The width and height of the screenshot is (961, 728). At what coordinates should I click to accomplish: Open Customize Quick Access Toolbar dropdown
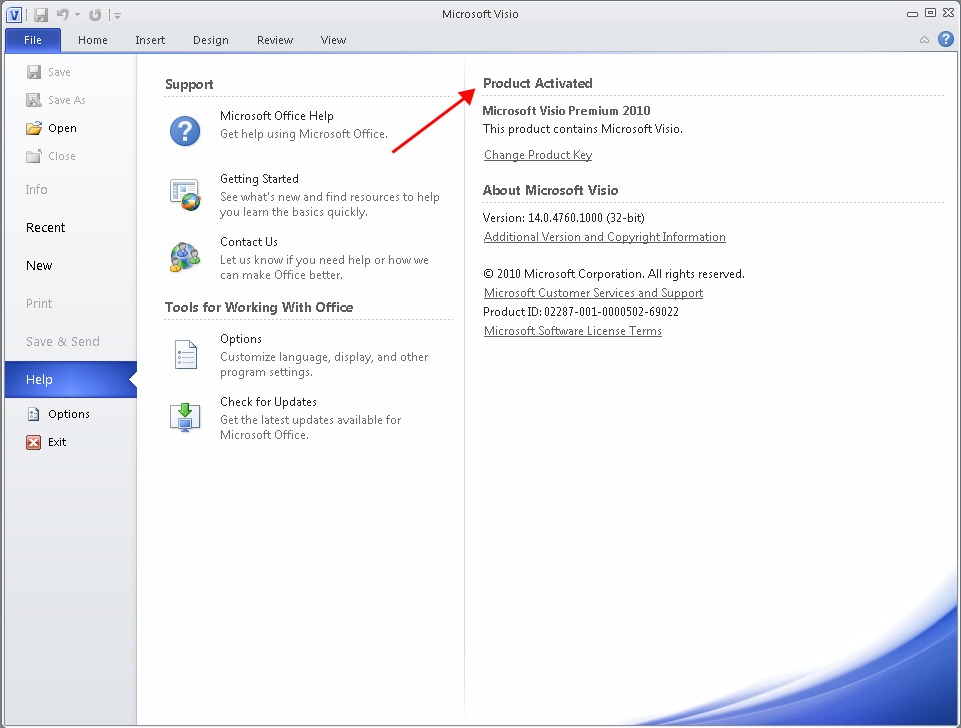pyautogui.click(x=117, y=15)
